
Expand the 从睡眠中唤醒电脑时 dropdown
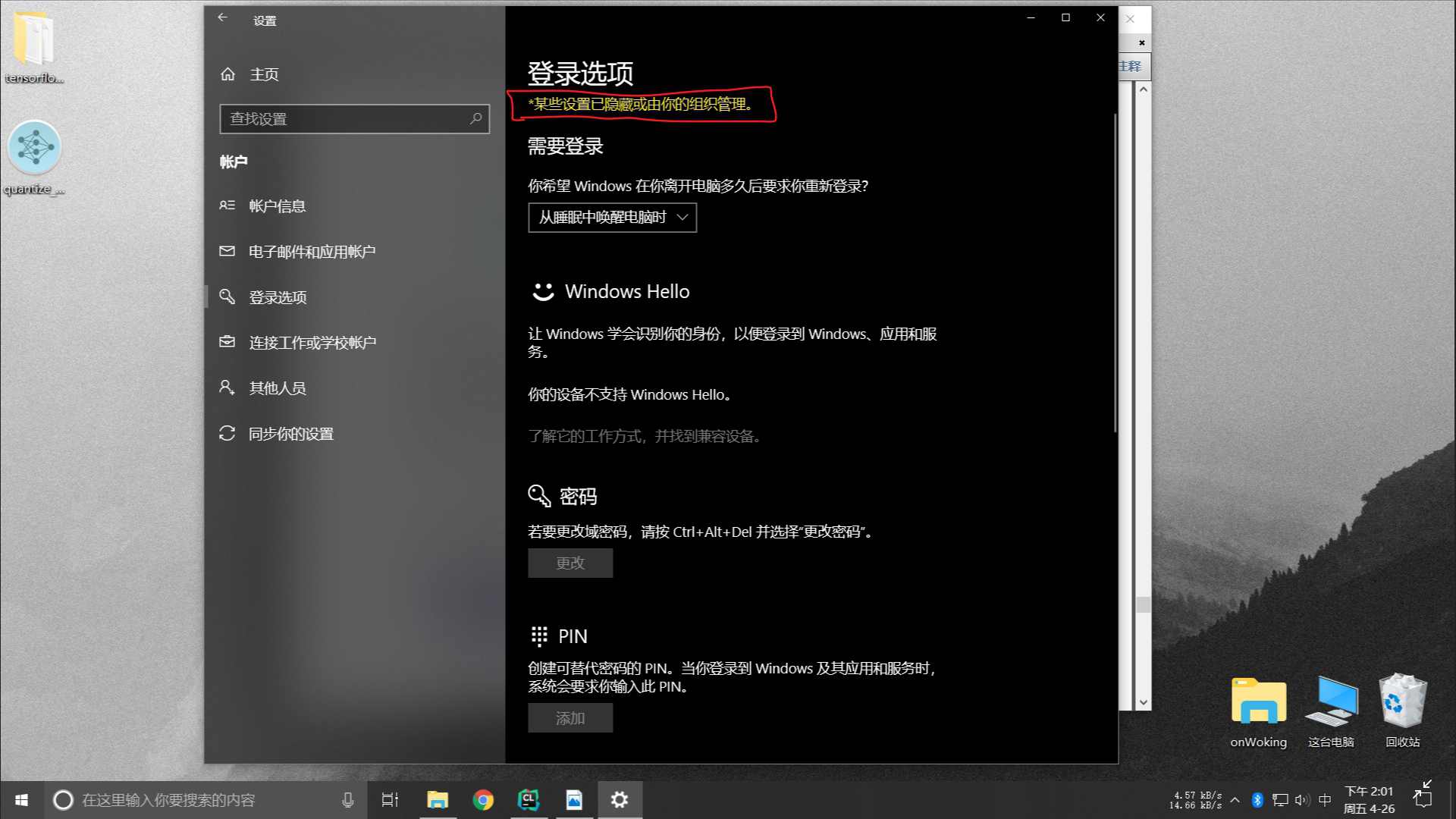612,218
